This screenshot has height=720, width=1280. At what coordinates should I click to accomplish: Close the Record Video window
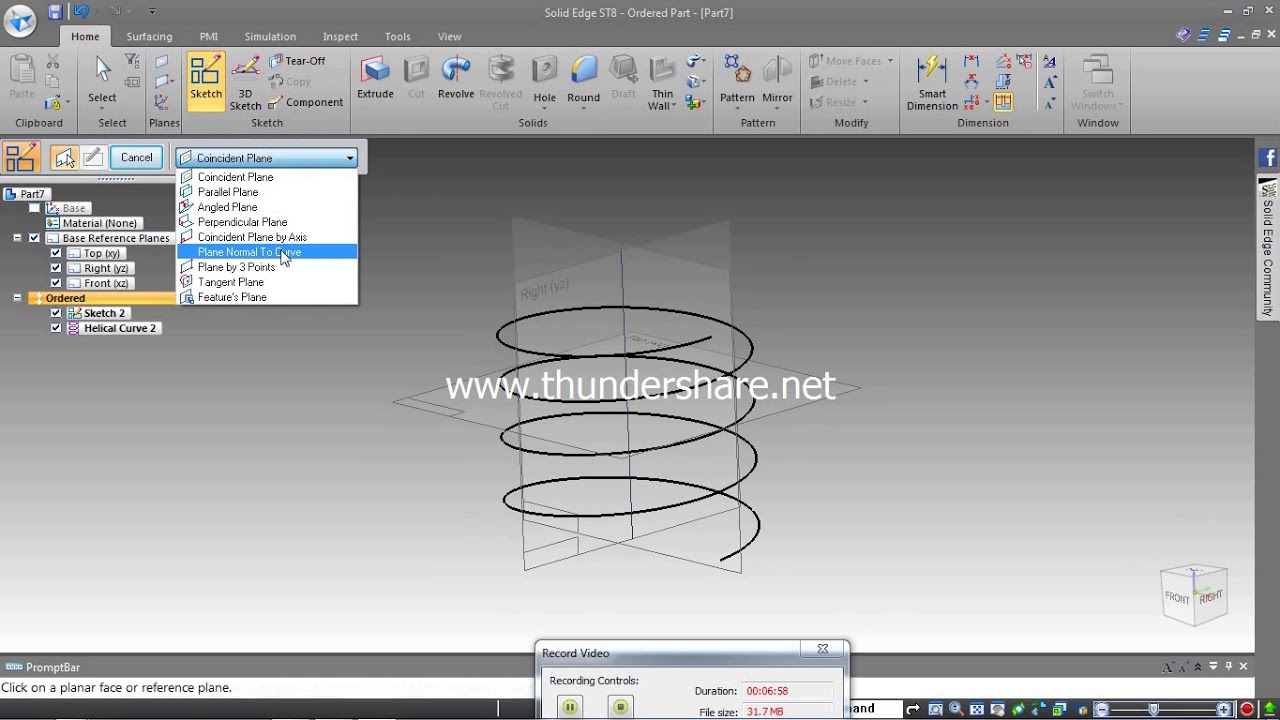[823, 649]
